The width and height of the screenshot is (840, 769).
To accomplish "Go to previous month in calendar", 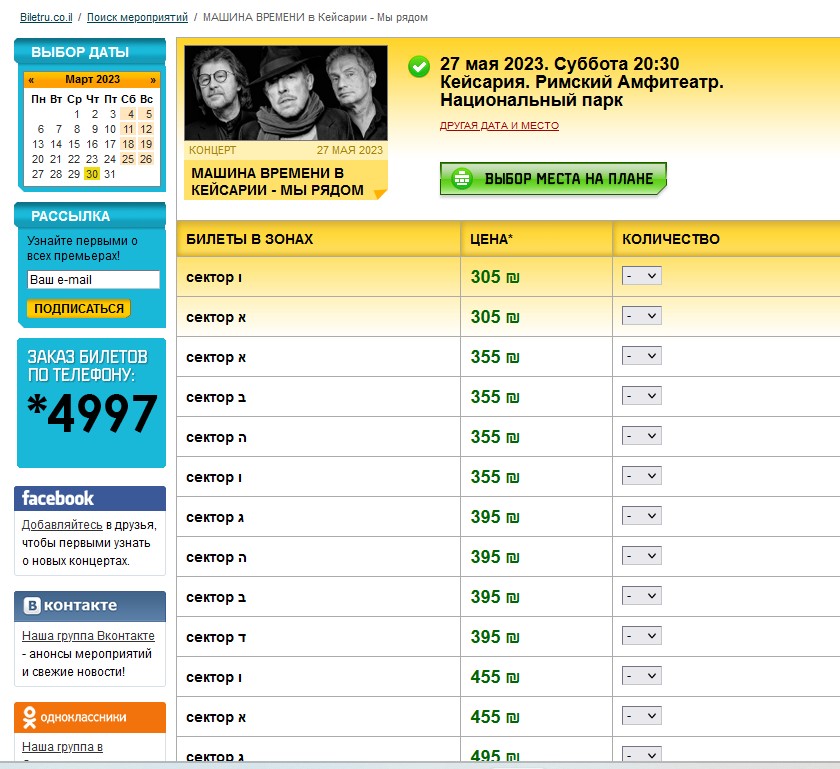I will [x=31, y=80].
